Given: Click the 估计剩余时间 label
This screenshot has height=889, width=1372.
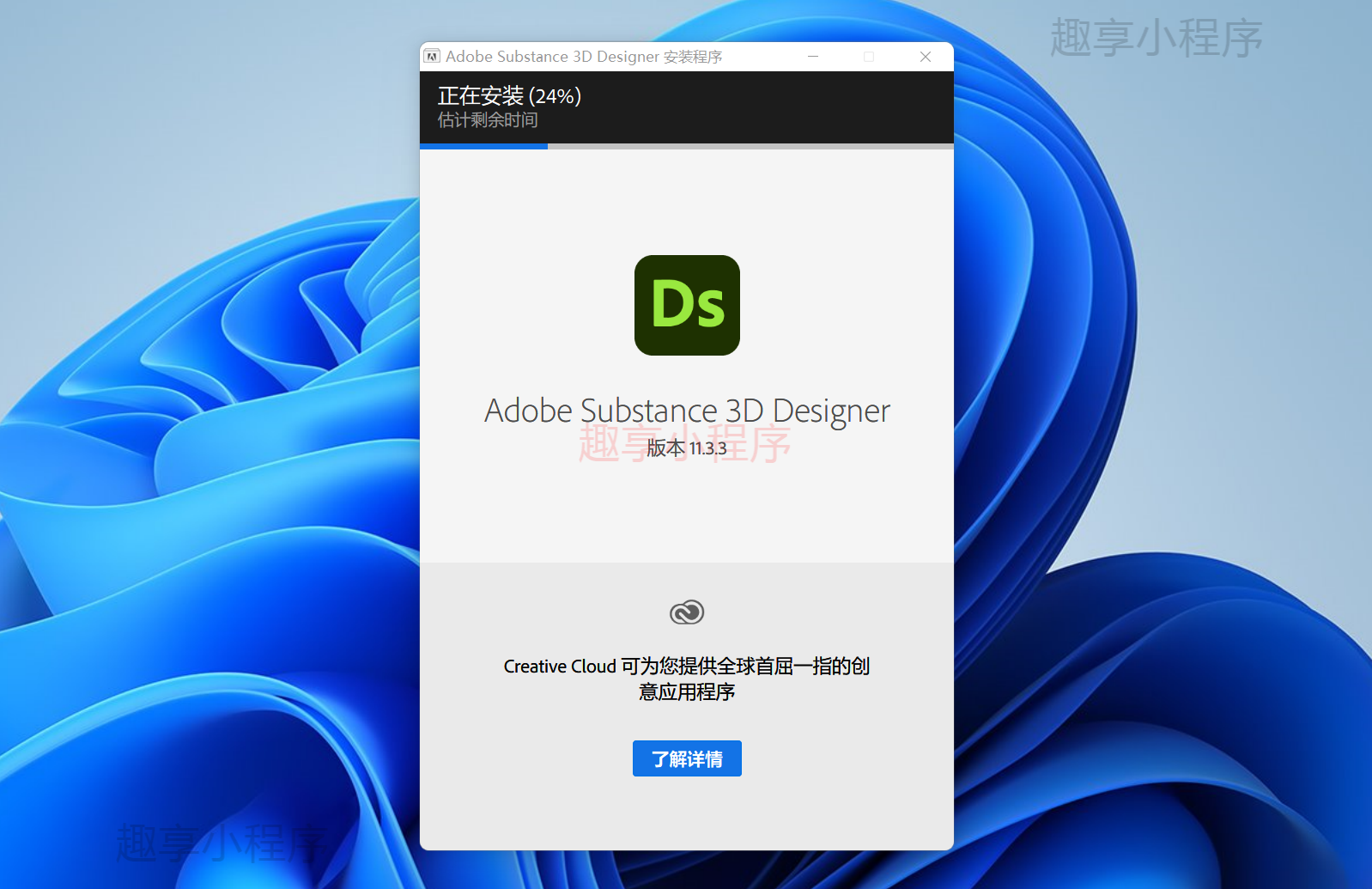Looking at the screenshot, I should click(x=488, y=120).
